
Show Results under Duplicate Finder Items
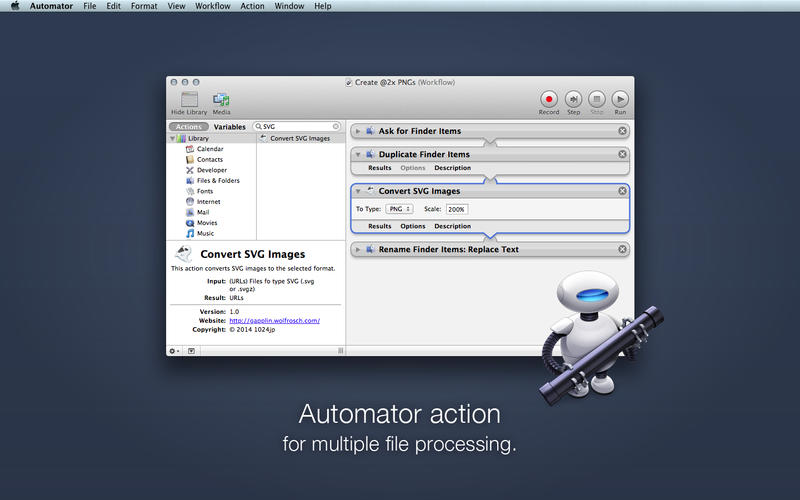tap(380, 168)
